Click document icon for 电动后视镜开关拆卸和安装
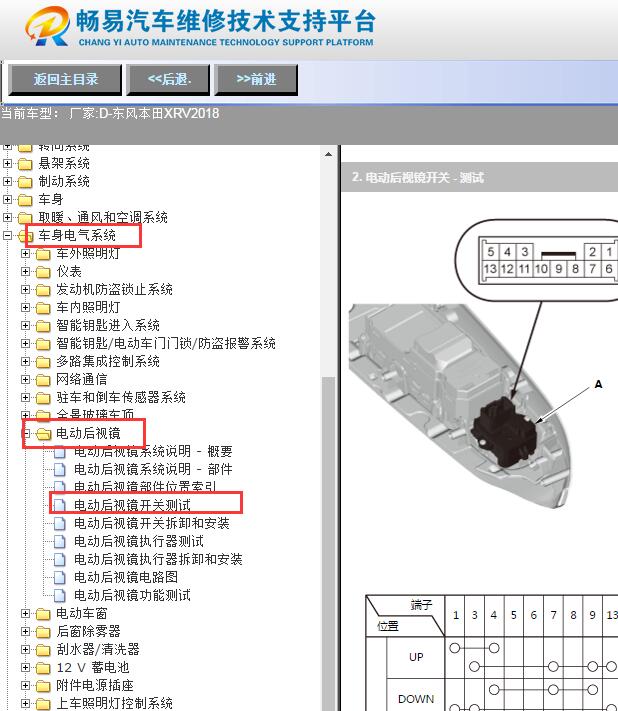 coord(59,523)
